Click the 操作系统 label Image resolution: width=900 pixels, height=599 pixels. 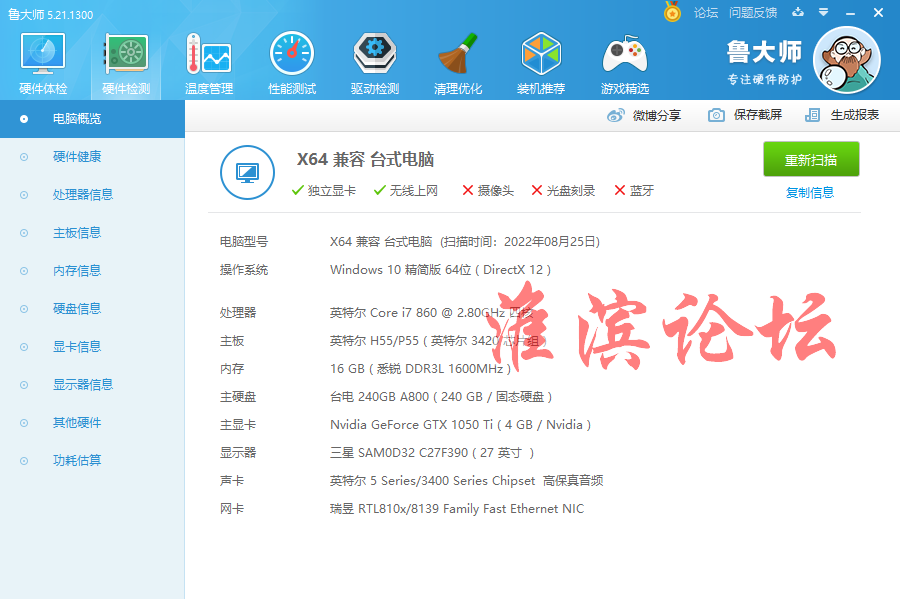pos(243,270)
